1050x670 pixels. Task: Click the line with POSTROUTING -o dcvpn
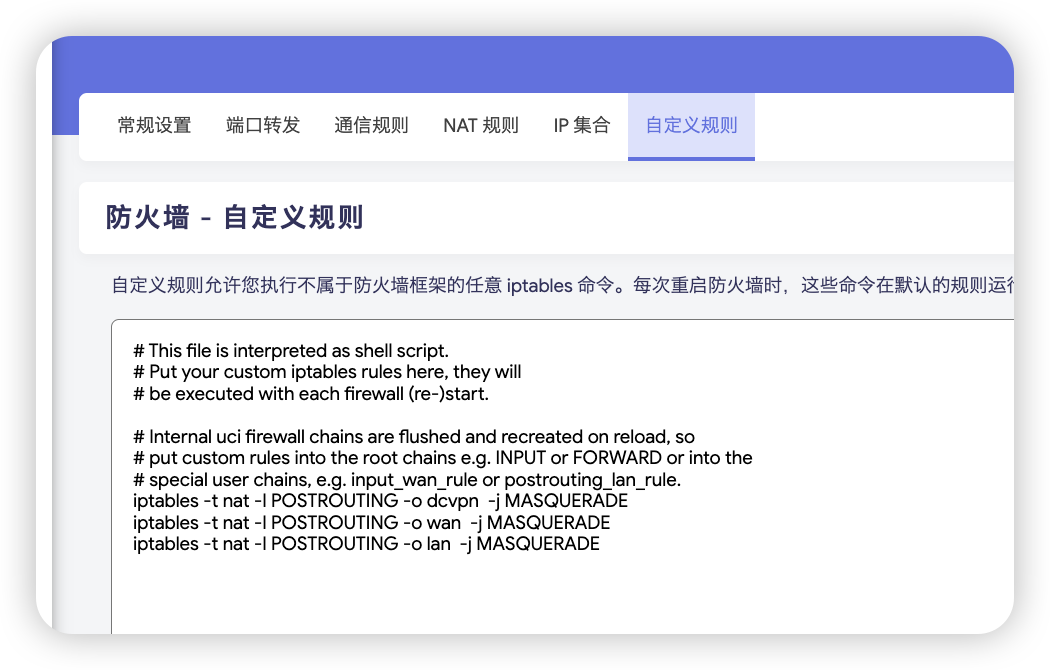tap(380, 501)
